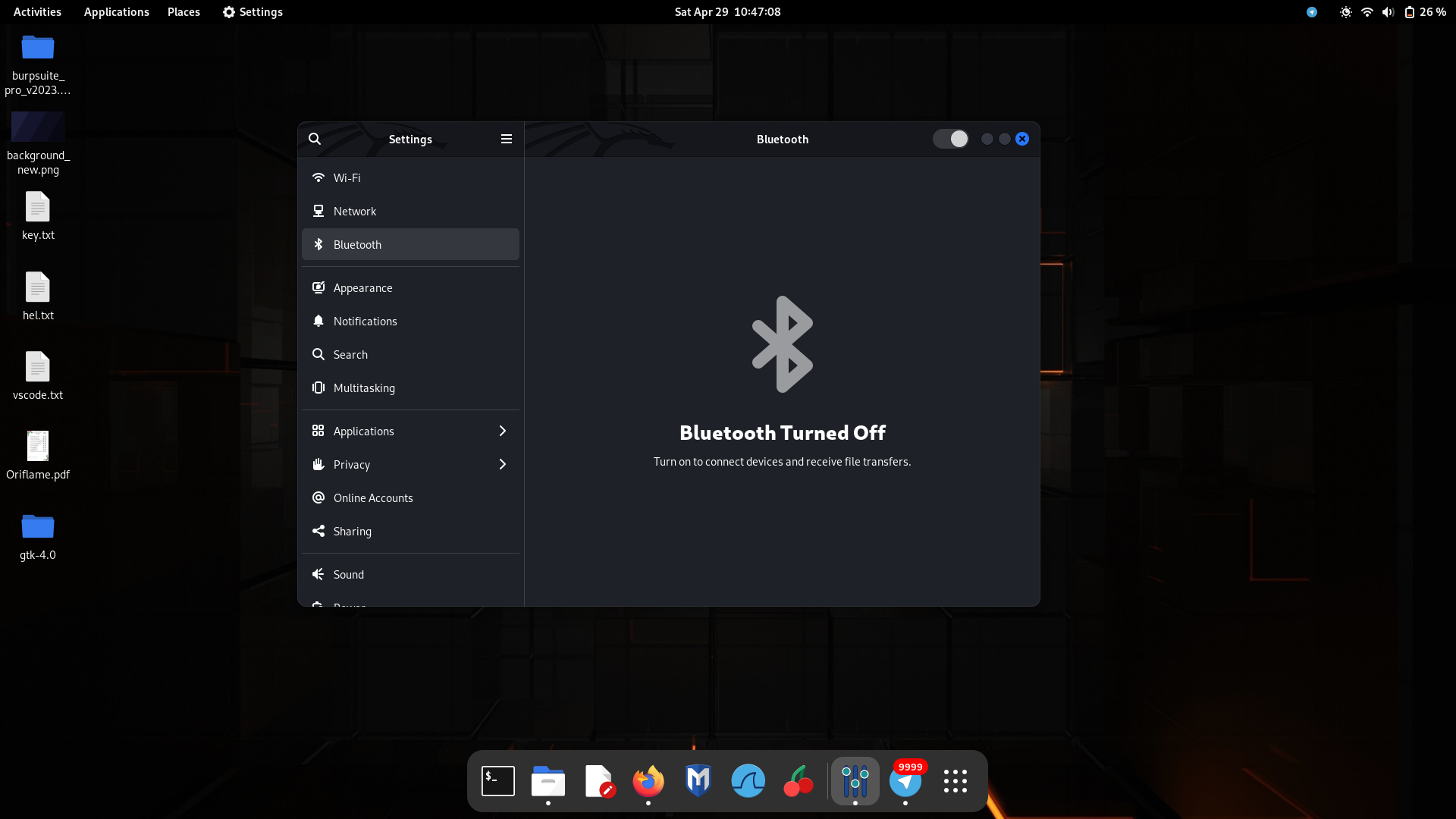Open the Applications top bar menu
Viewport: 1456px width, 819px height.
coord(116,12)
